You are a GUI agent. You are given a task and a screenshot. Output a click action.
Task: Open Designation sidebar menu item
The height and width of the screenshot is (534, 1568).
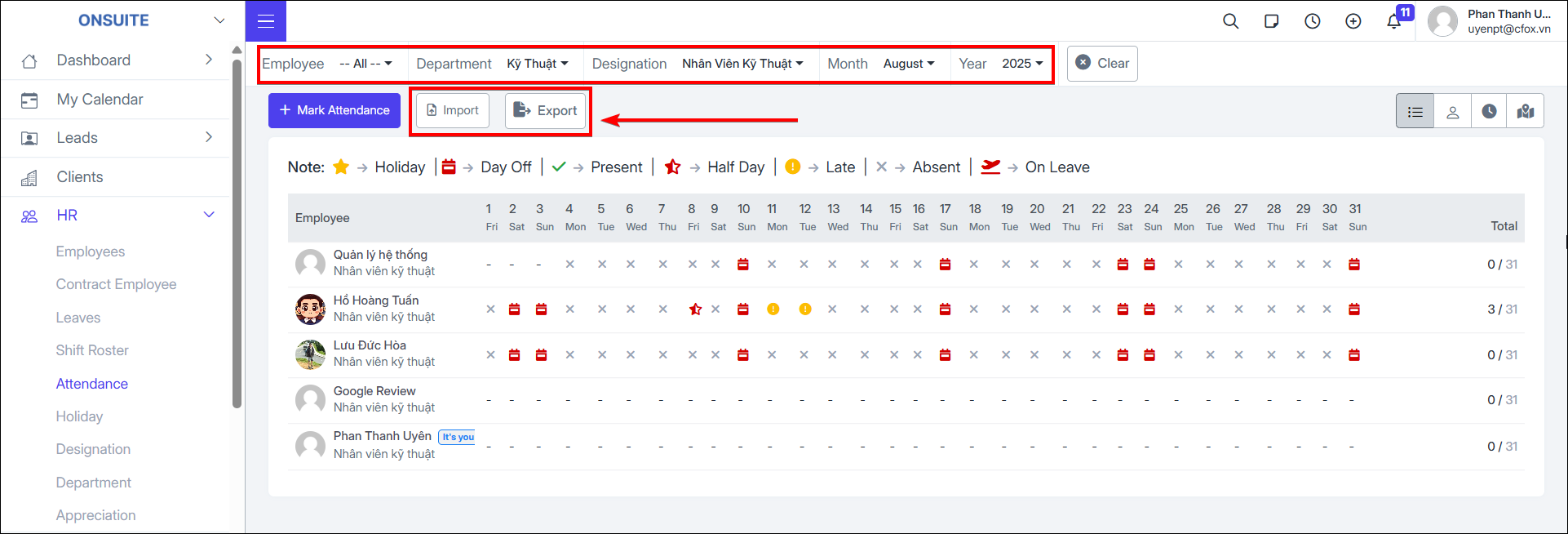[93, 449]
